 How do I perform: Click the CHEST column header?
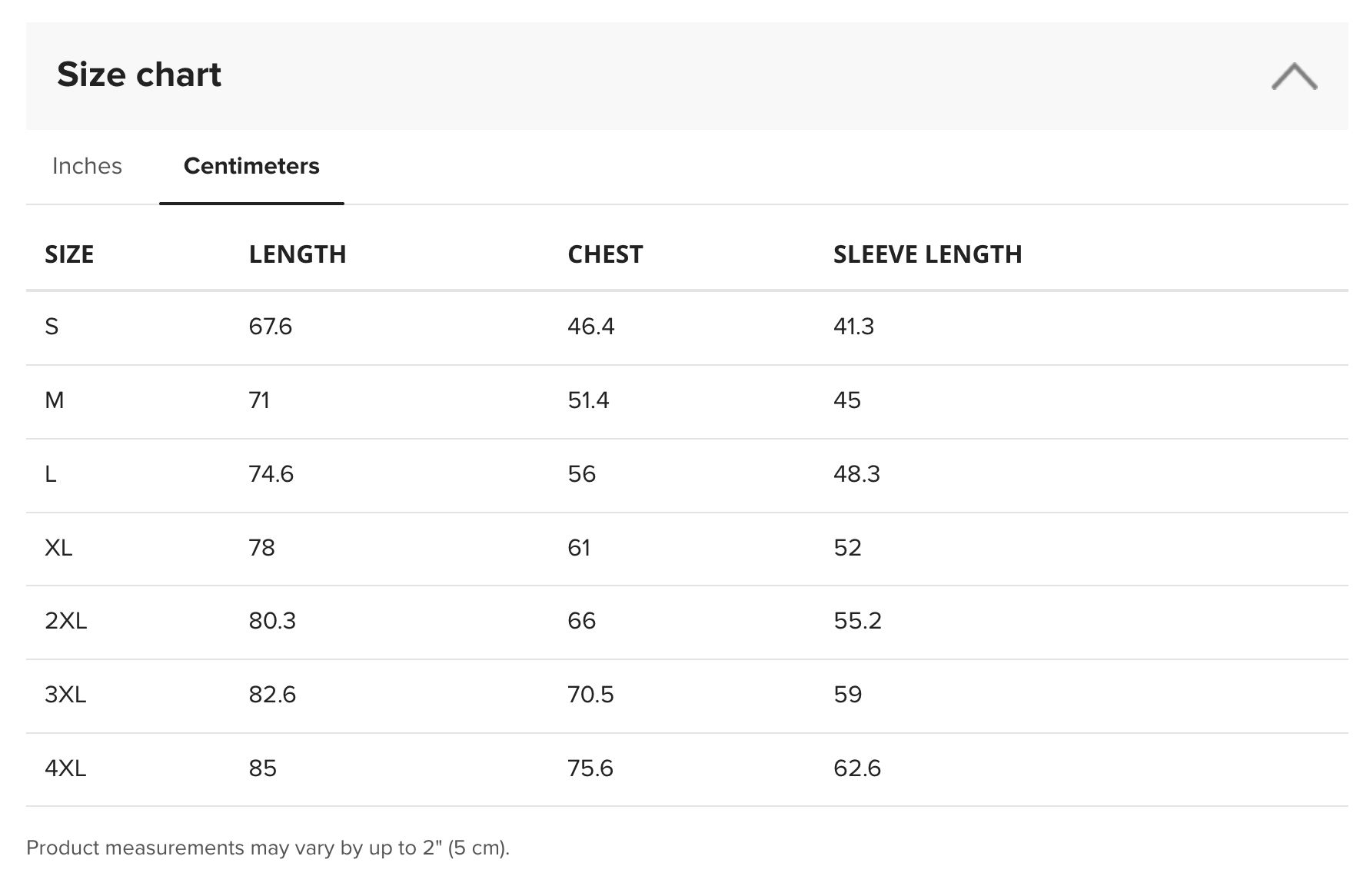tap(605, 254)
